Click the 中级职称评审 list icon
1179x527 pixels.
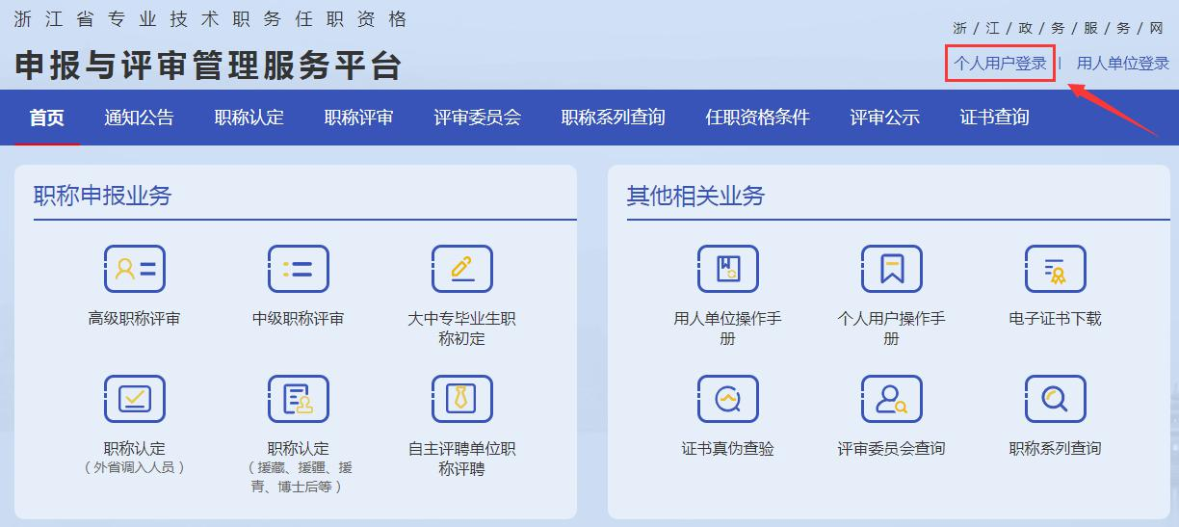point(298,269)
